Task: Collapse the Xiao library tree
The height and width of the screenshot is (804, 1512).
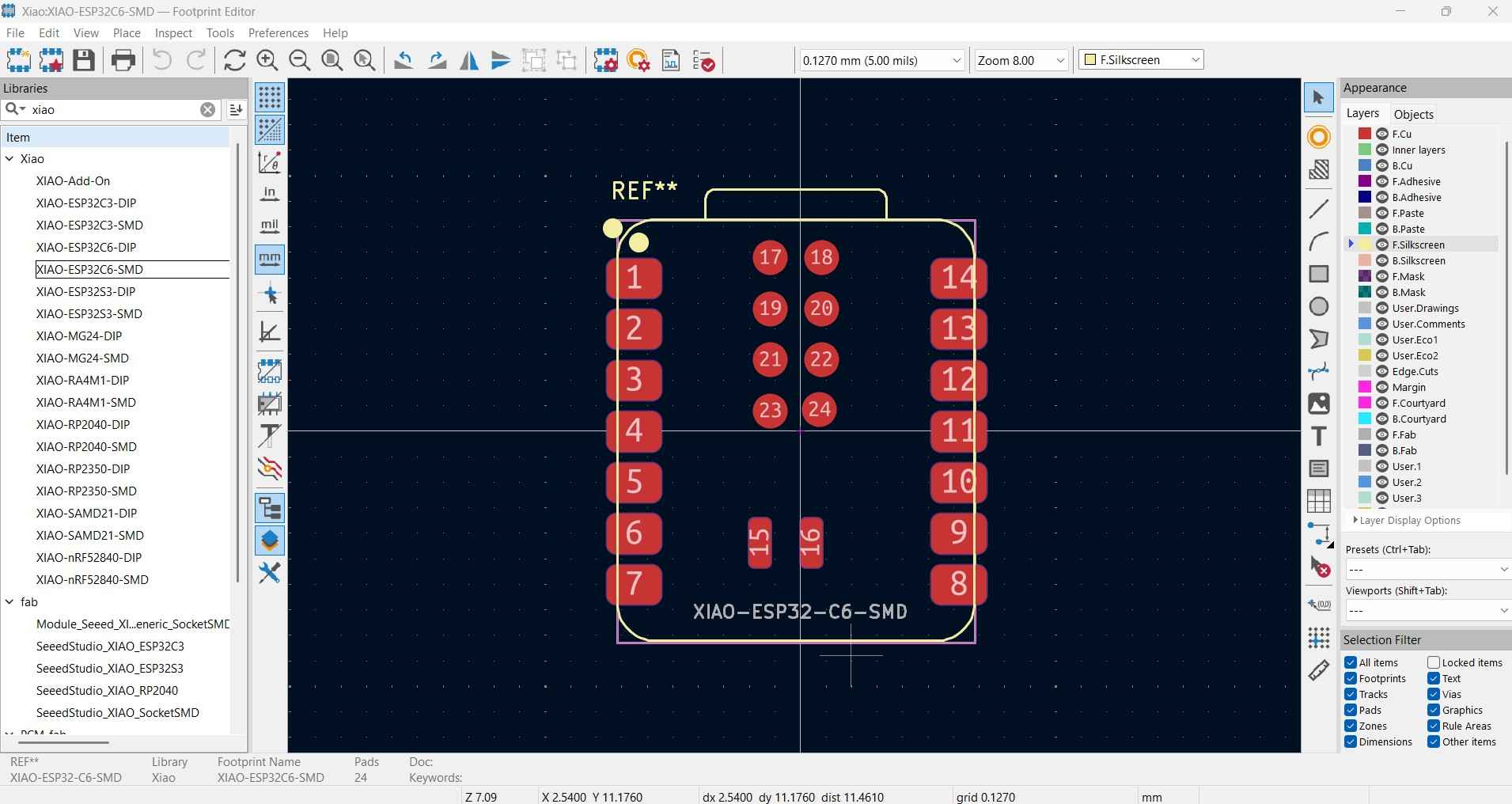Action: [10, 159]
